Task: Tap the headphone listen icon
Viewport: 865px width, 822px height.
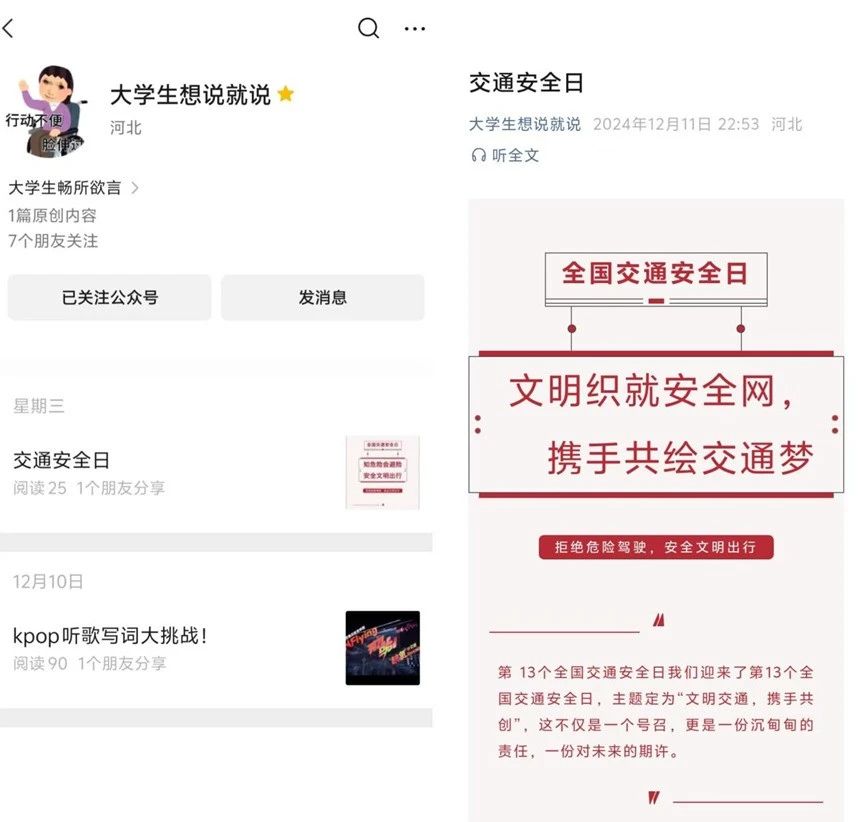Action: point(478,156)
